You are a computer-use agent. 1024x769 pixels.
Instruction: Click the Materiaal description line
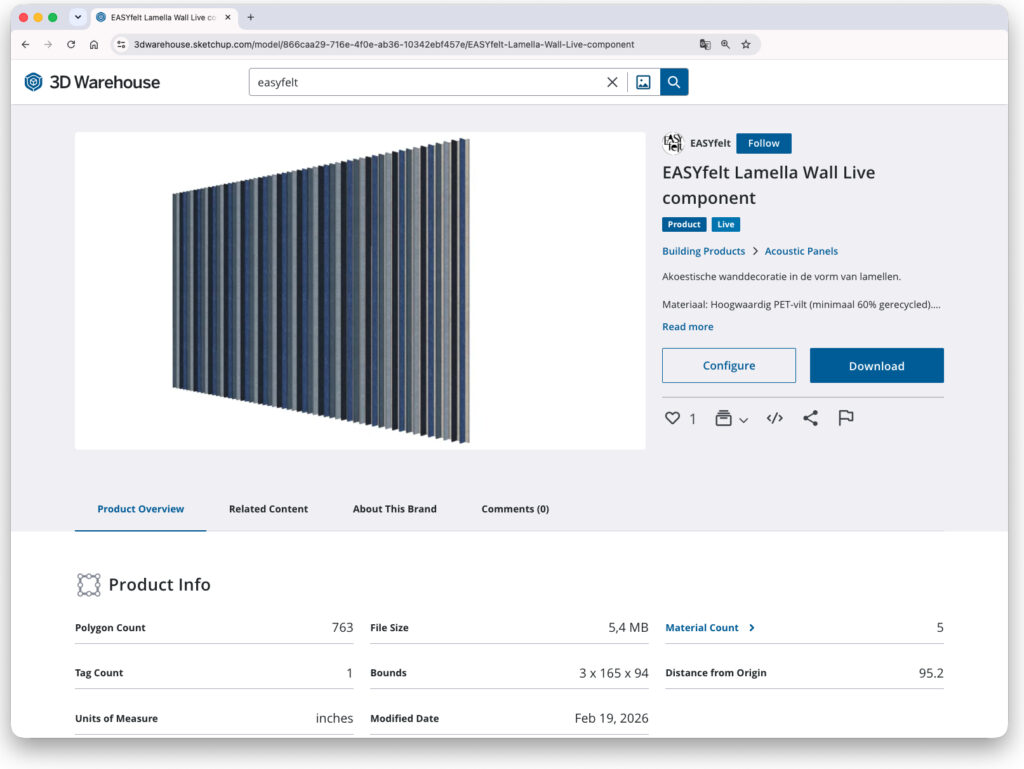(801, 305)
